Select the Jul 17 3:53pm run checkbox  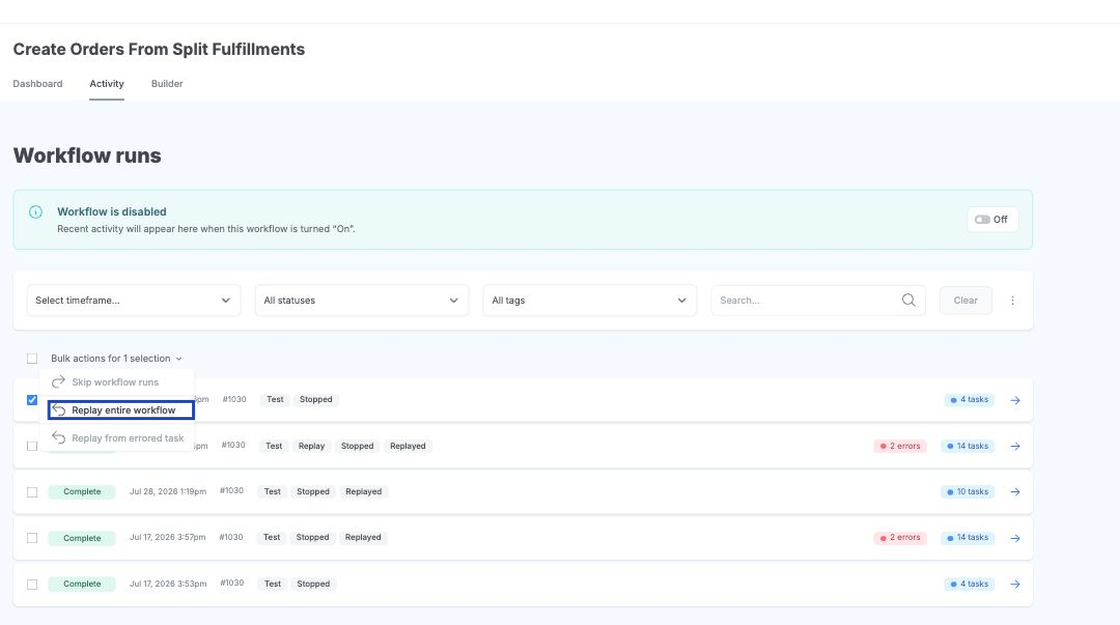[x=32, y=584]
